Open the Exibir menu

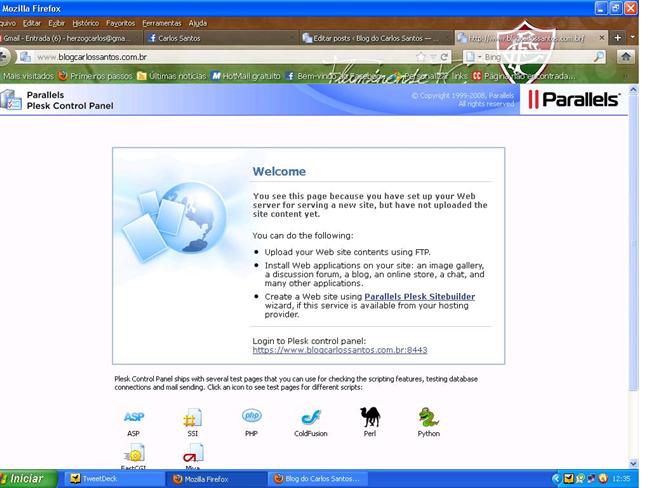[x=56, y=23]
